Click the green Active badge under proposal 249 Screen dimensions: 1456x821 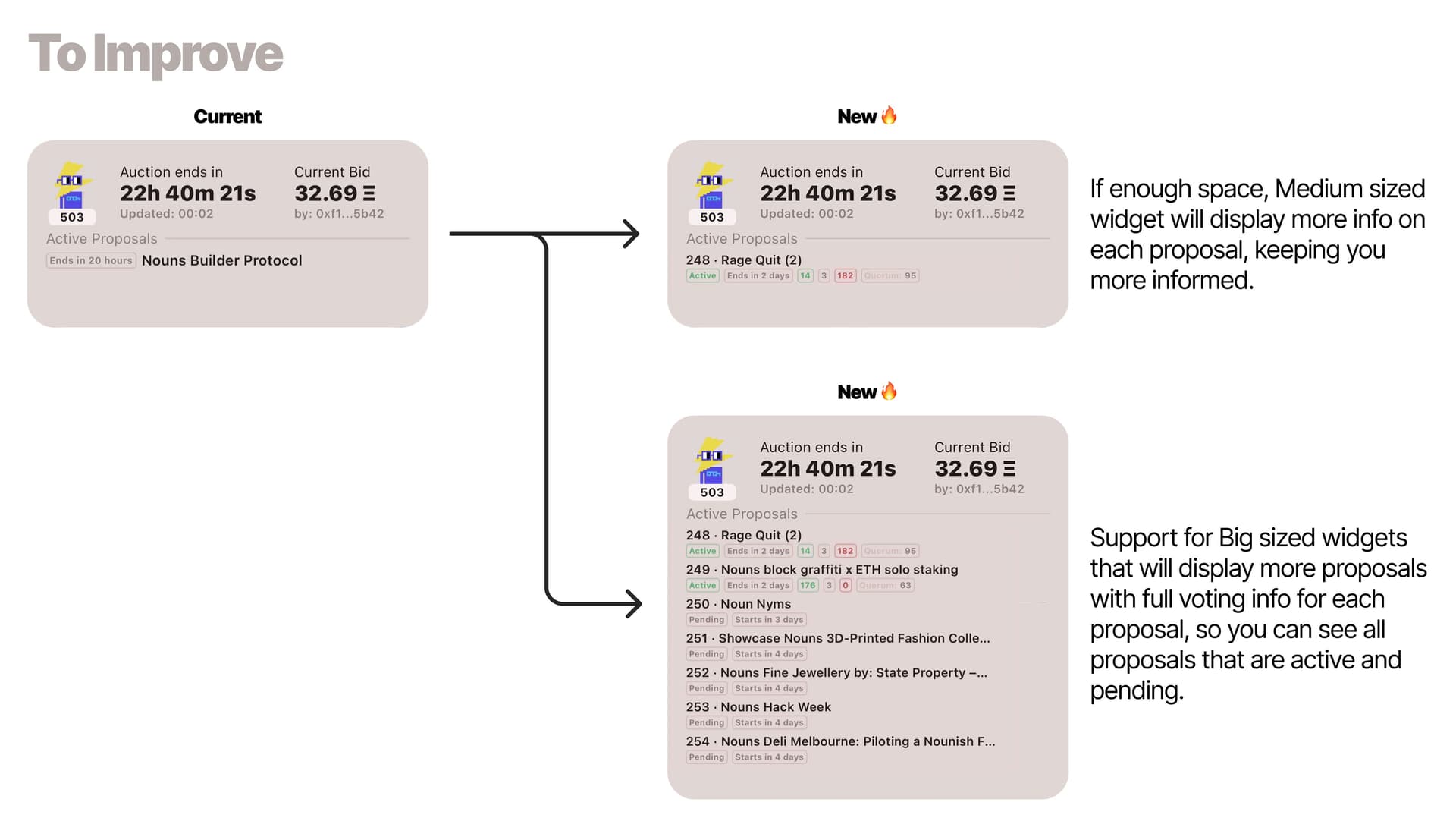point(702,586)
